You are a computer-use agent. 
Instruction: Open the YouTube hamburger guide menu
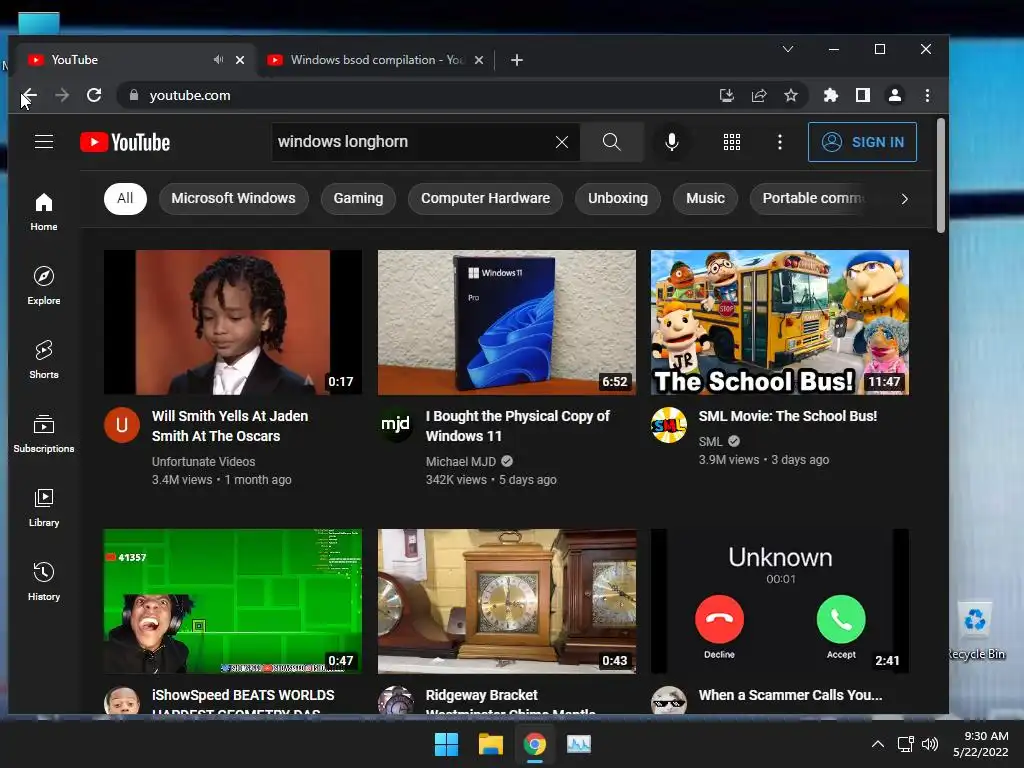44,142
